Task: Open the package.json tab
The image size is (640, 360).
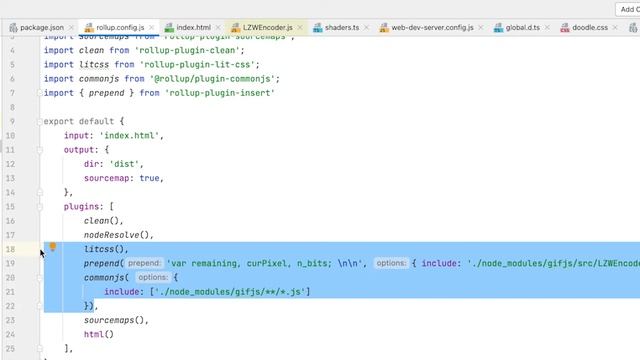Action: point(42,27)
